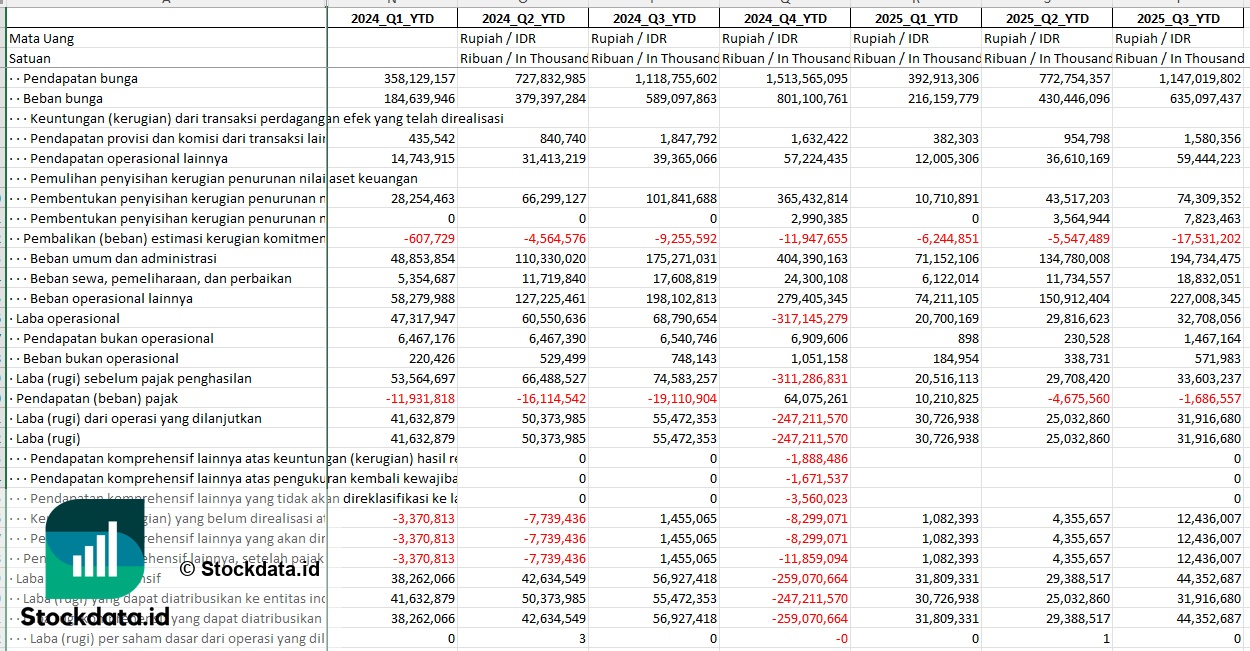Select negative cell value -317,145,279

click(808, 318)
